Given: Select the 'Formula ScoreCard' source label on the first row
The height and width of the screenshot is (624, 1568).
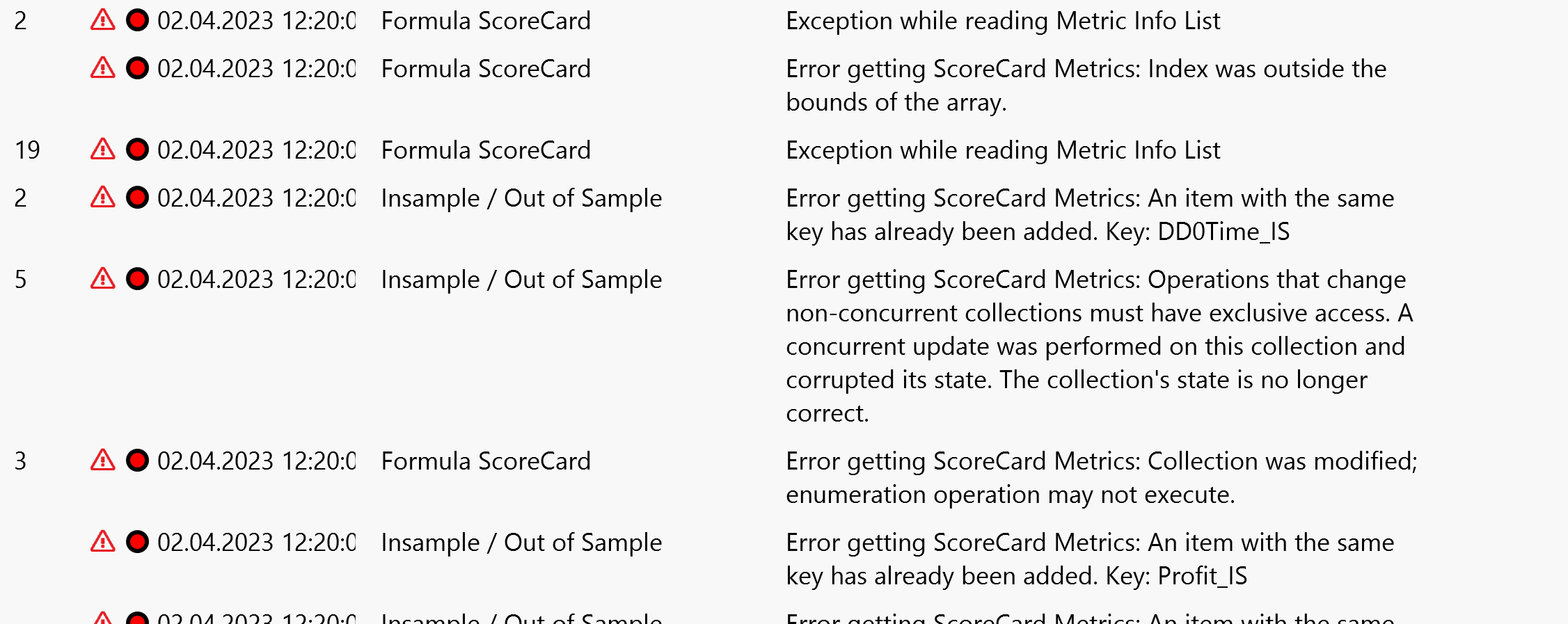Looking at the screenshot, I should 485,21.
